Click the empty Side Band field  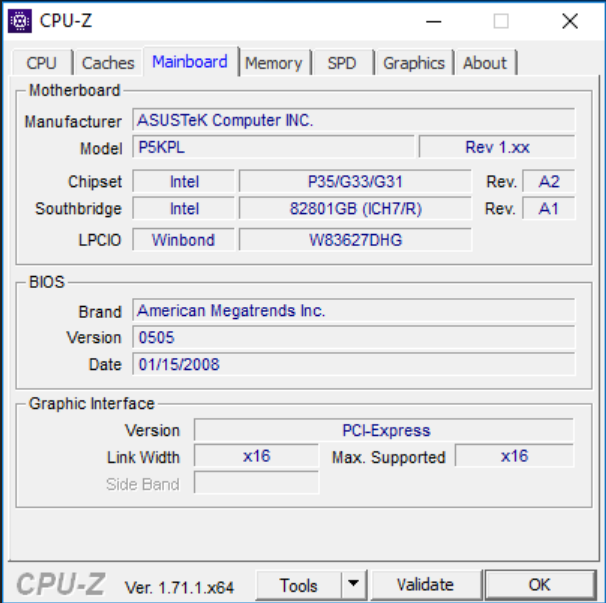[256, 482]
